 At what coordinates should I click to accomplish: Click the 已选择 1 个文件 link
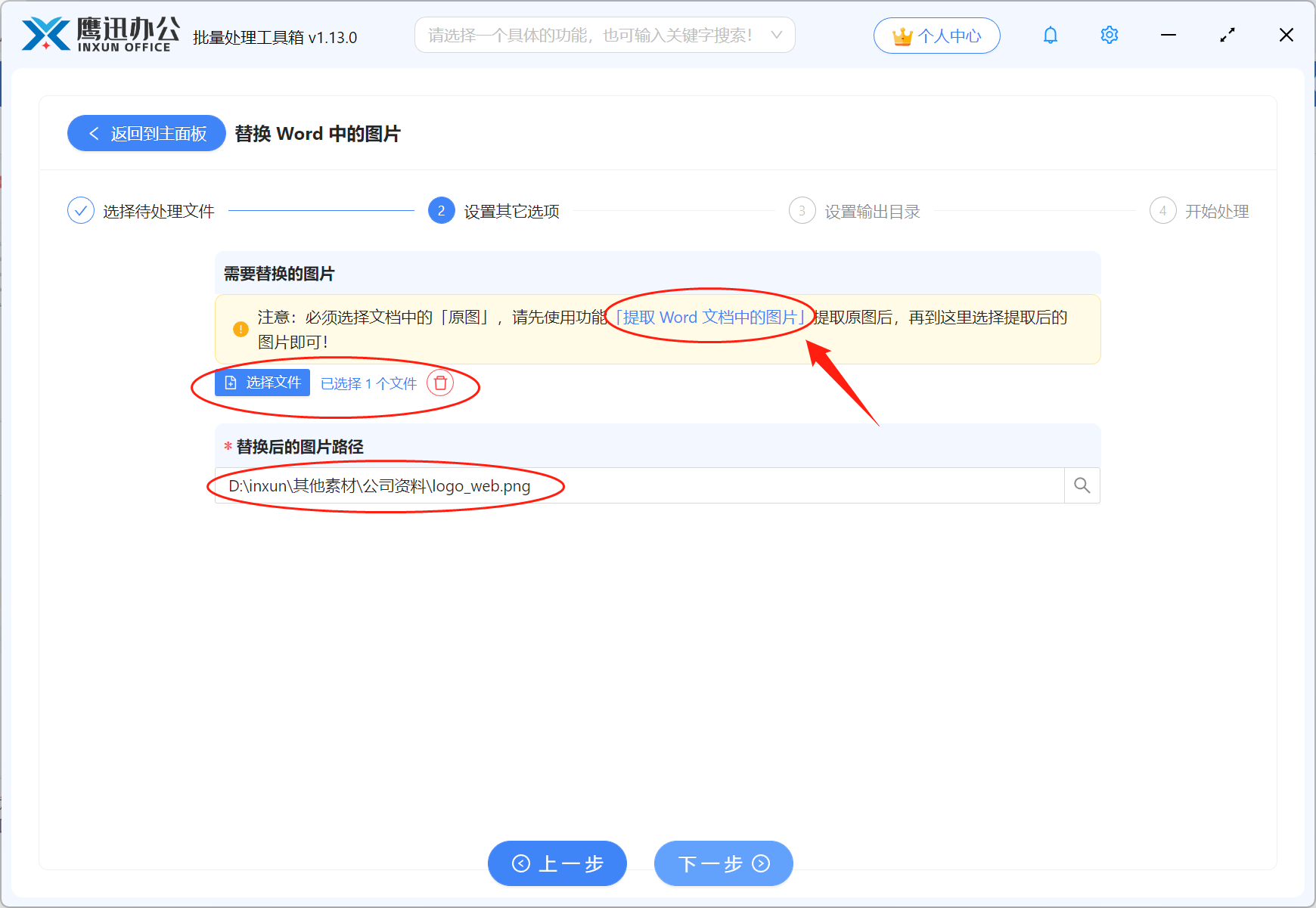(368, 383)
